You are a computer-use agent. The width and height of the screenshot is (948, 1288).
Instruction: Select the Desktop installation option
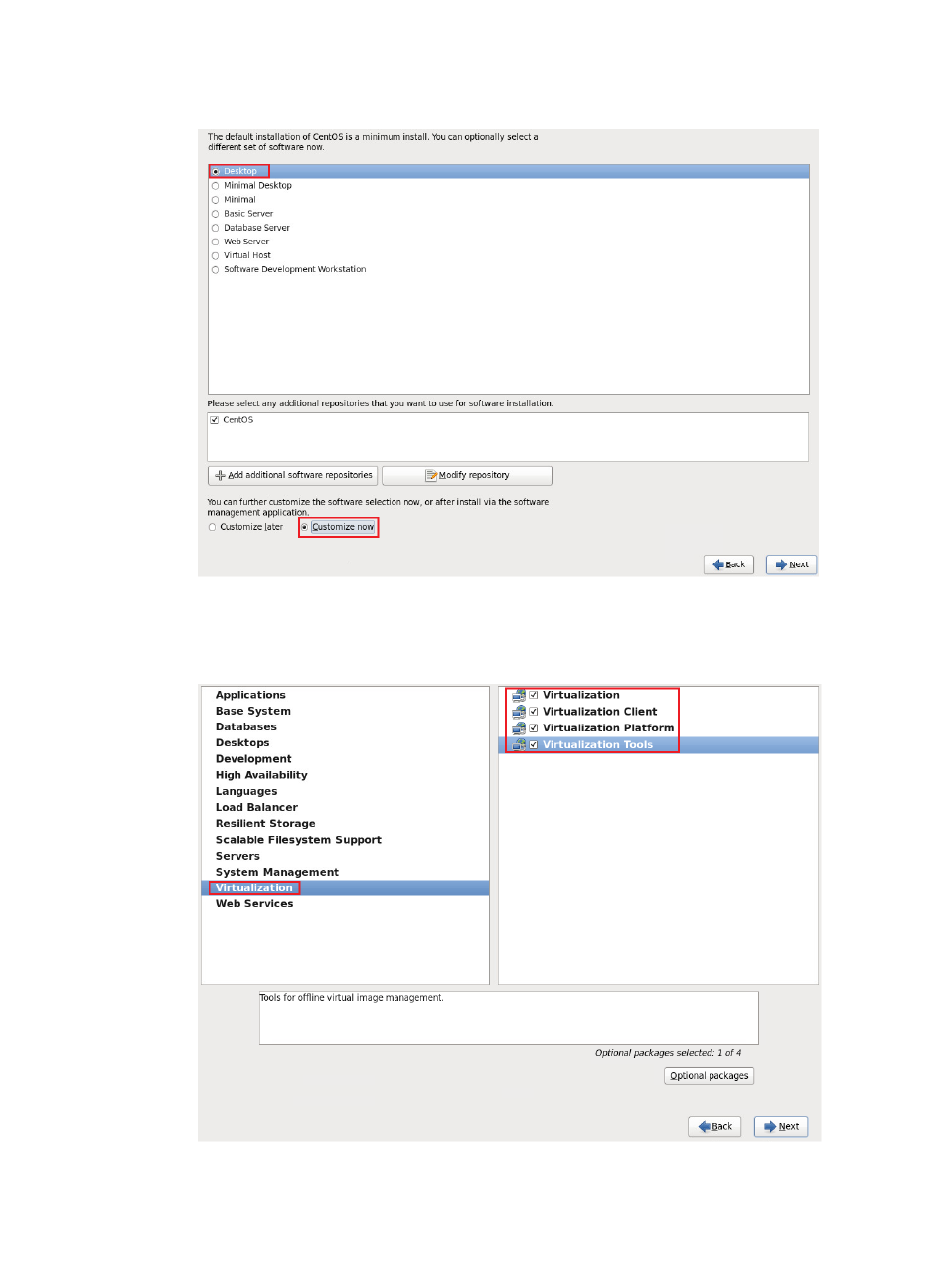click(216, 171)
